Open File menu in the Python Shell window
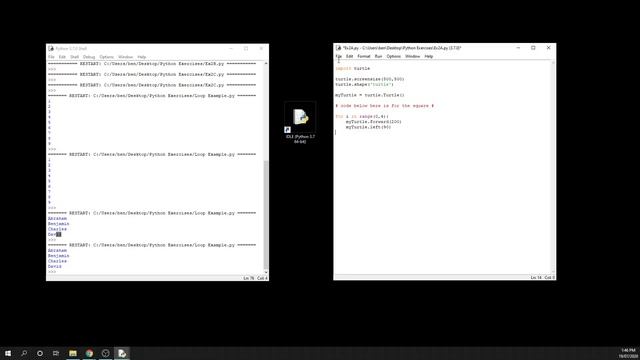This screenshot has height=360, width=640. 51,57
